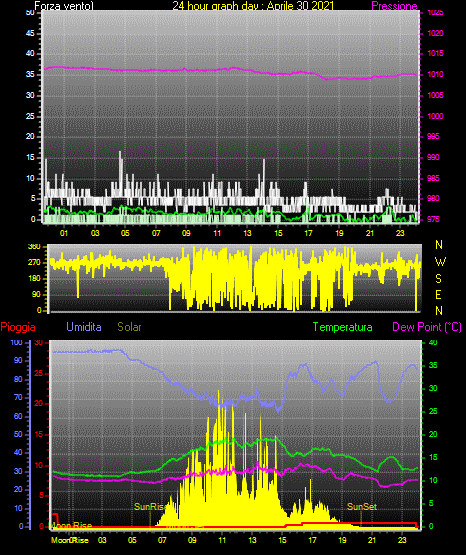466x555 pixels.
Task: Click the green '40' temperature axis value
Action: point(433,342)
